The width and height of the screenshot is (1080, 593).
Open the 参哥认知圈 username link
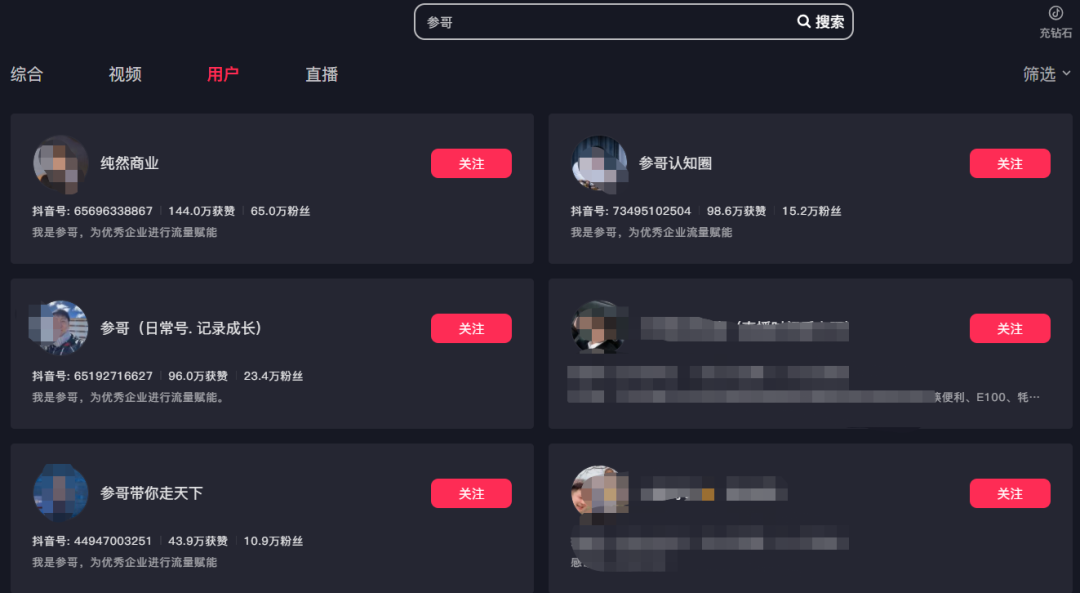click(x=675, y=163)
